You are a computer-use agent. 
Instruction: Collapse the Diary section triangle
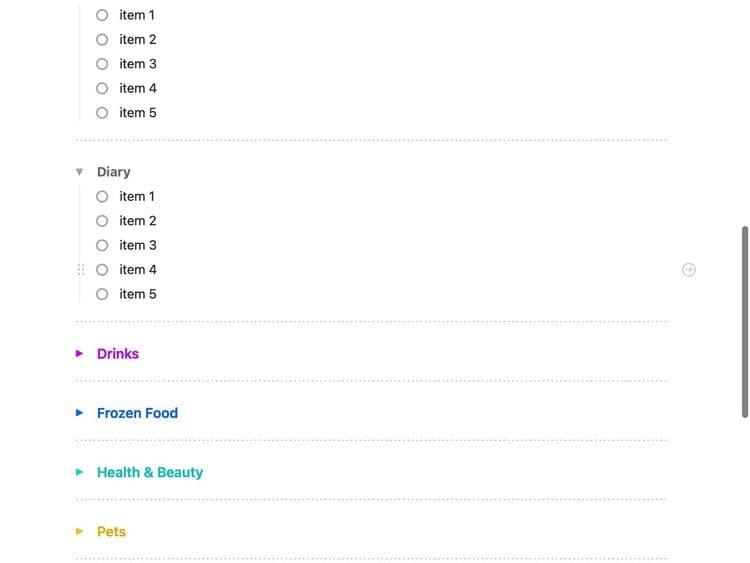[79, 172]
